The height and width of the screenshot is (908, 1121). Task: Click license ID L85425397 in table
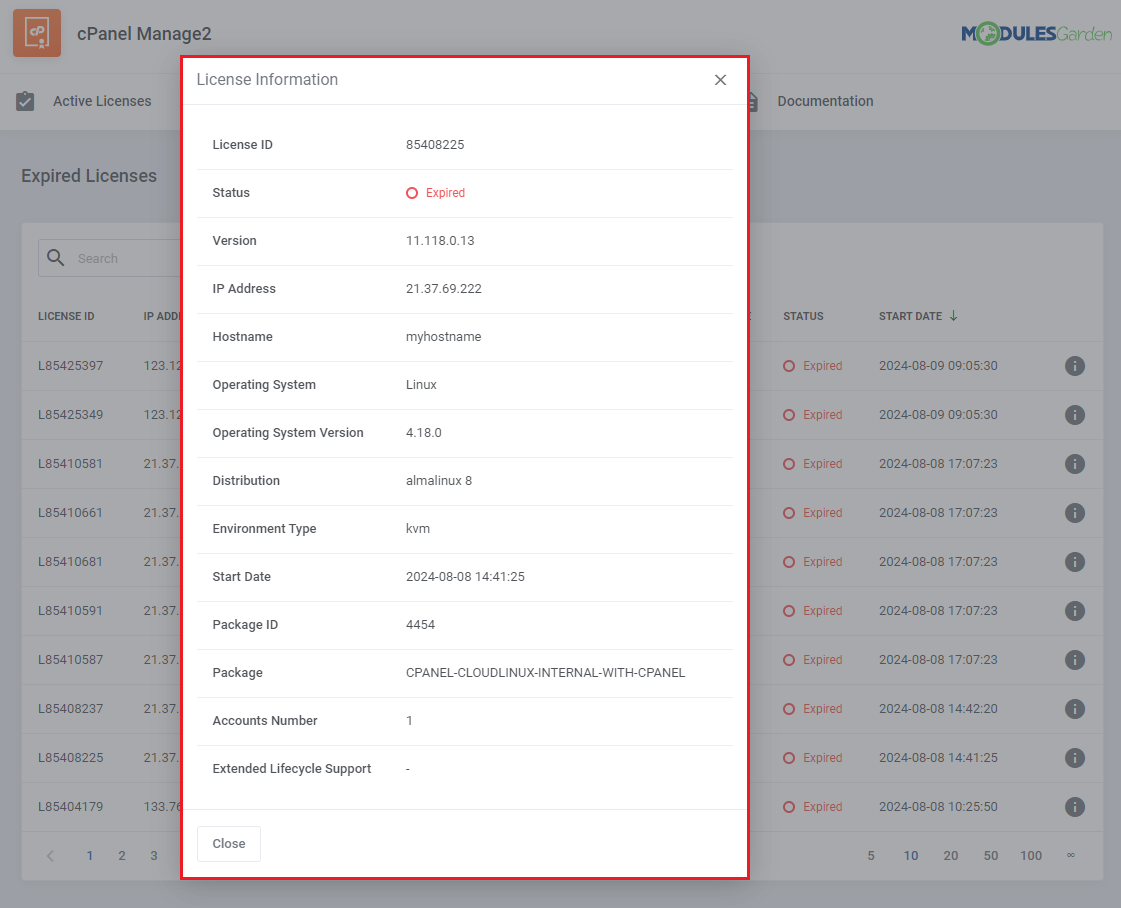click(x=70, y=366)
